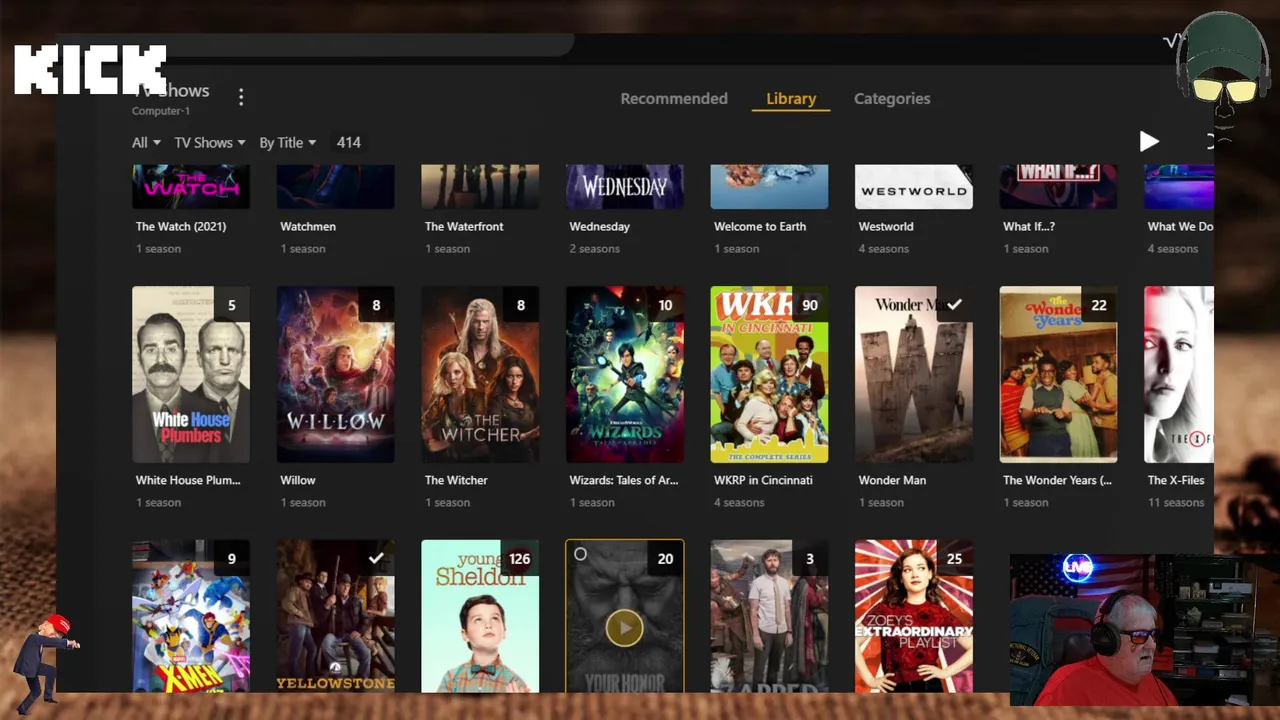Screen dimensions: 1280x720
Task: Click the Computer-1 server label
Action: (x=161, y=111)
